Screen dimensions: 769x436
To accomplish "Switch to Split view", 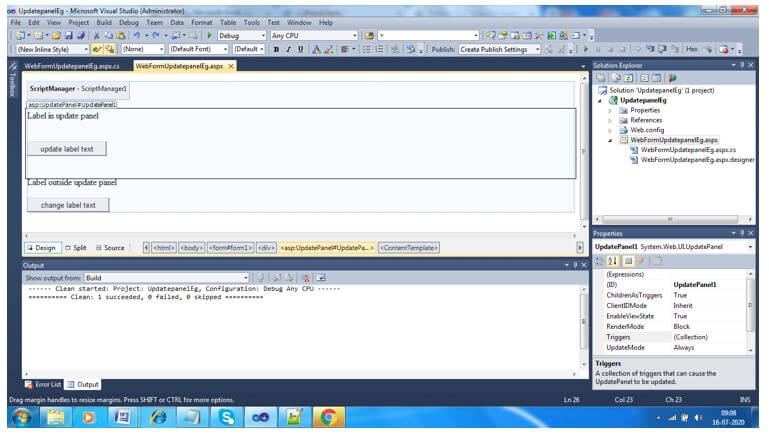I will point(76,248).
